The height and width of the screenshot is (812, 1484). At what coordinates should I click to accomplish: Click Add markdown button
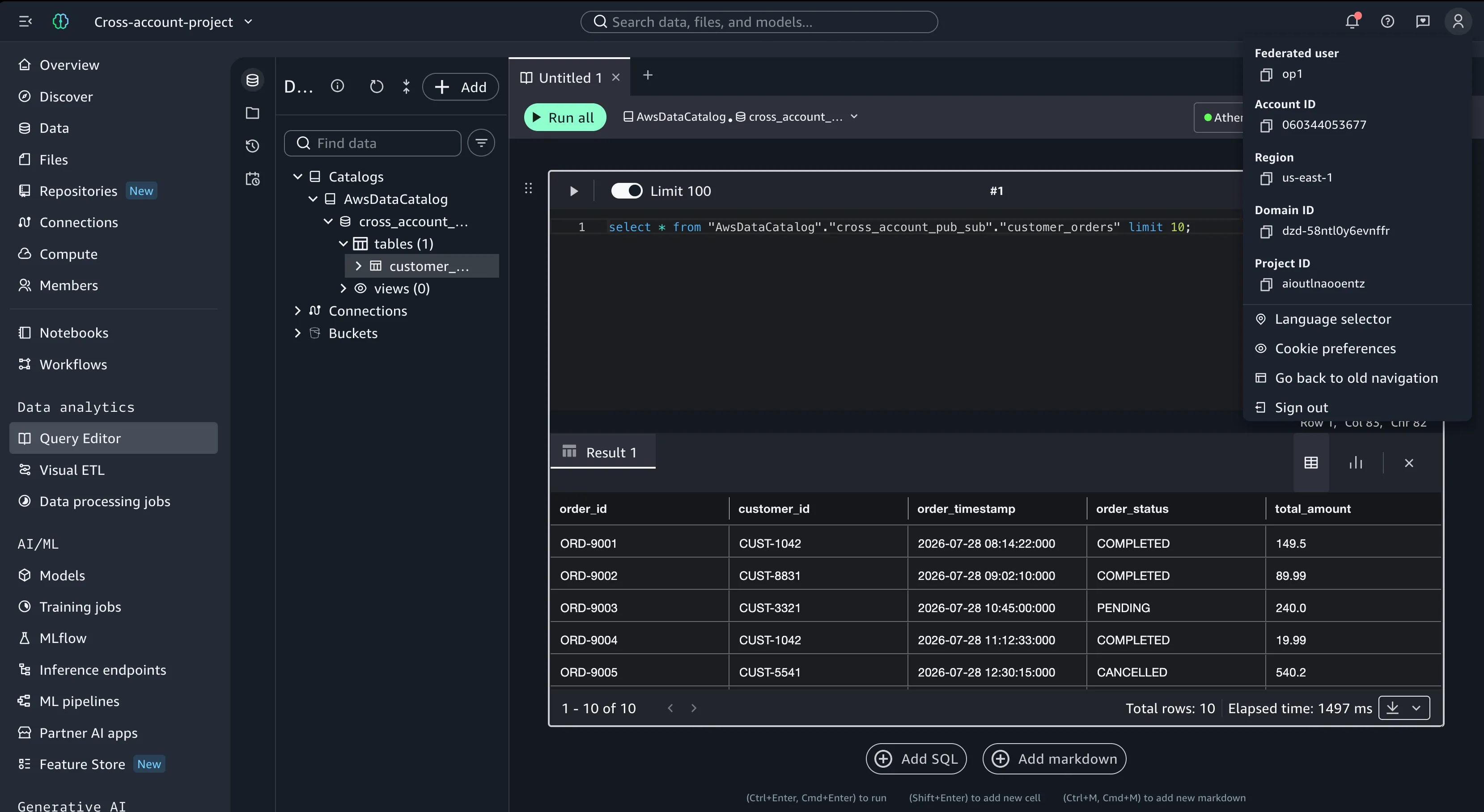(1054, 759)
